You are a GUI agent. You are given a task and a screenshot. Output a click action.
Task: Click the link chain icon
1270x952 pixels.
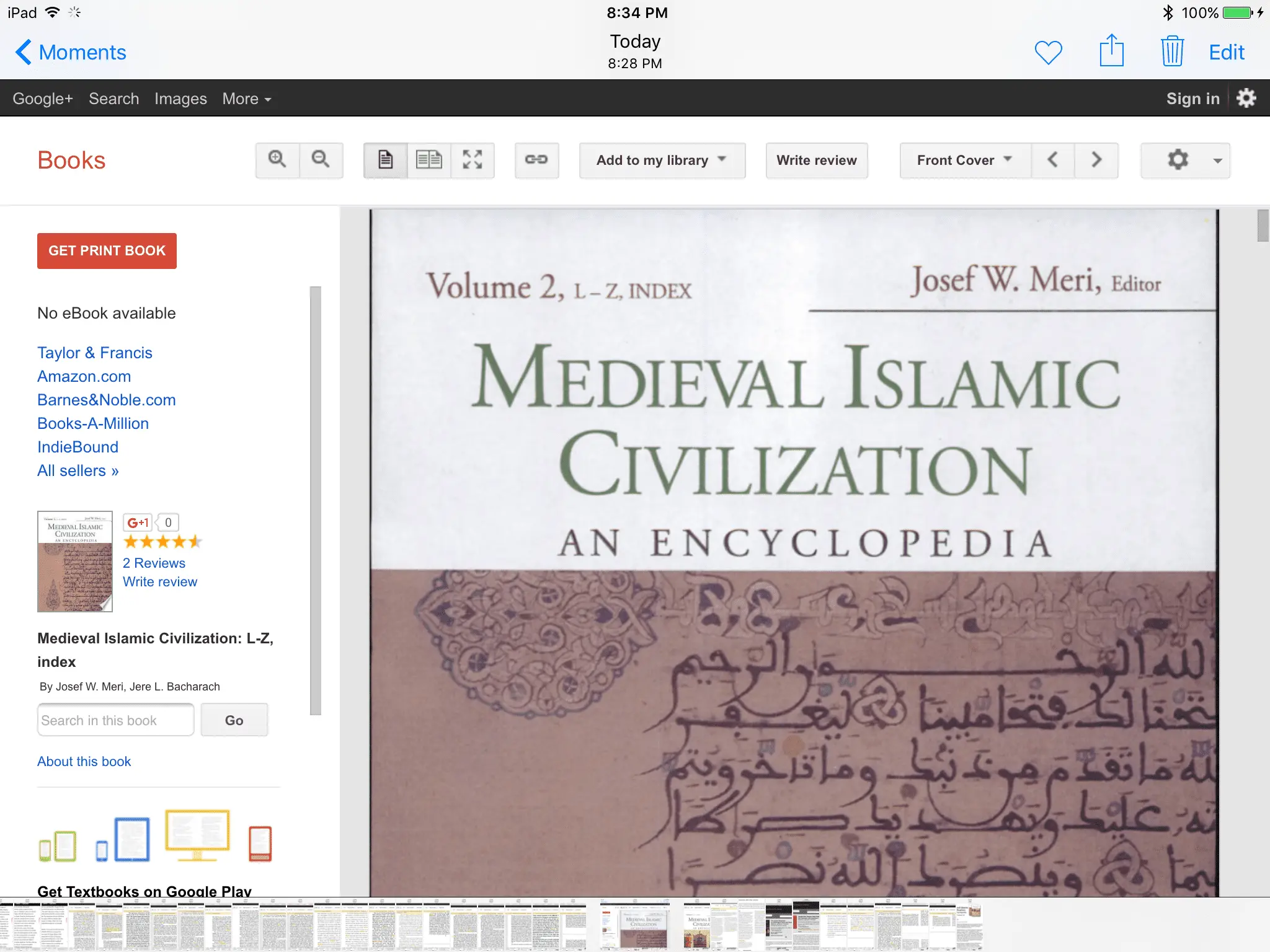point(536,160)
